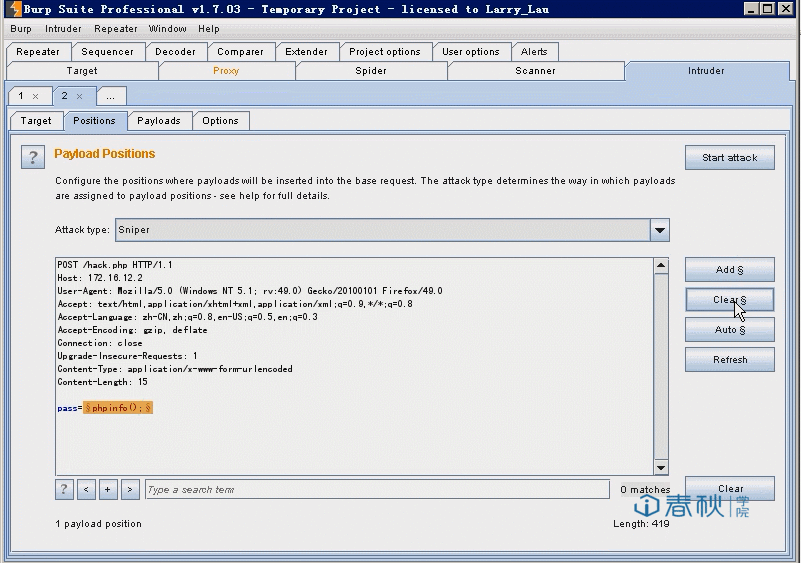801x563 pixels.
Task: Close Intruder attack tab 2
Action: click(x=79, y=96)
